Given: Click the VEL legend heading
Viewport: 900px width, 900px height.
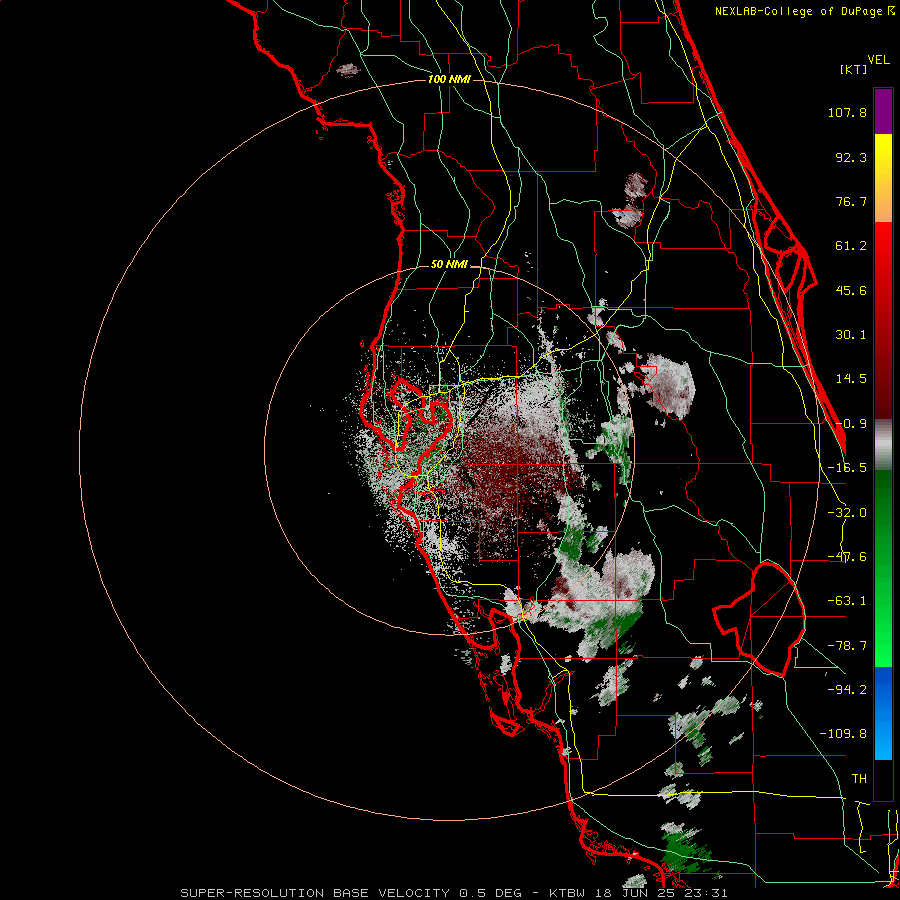Looking at the screenshot, I should 878,60.
